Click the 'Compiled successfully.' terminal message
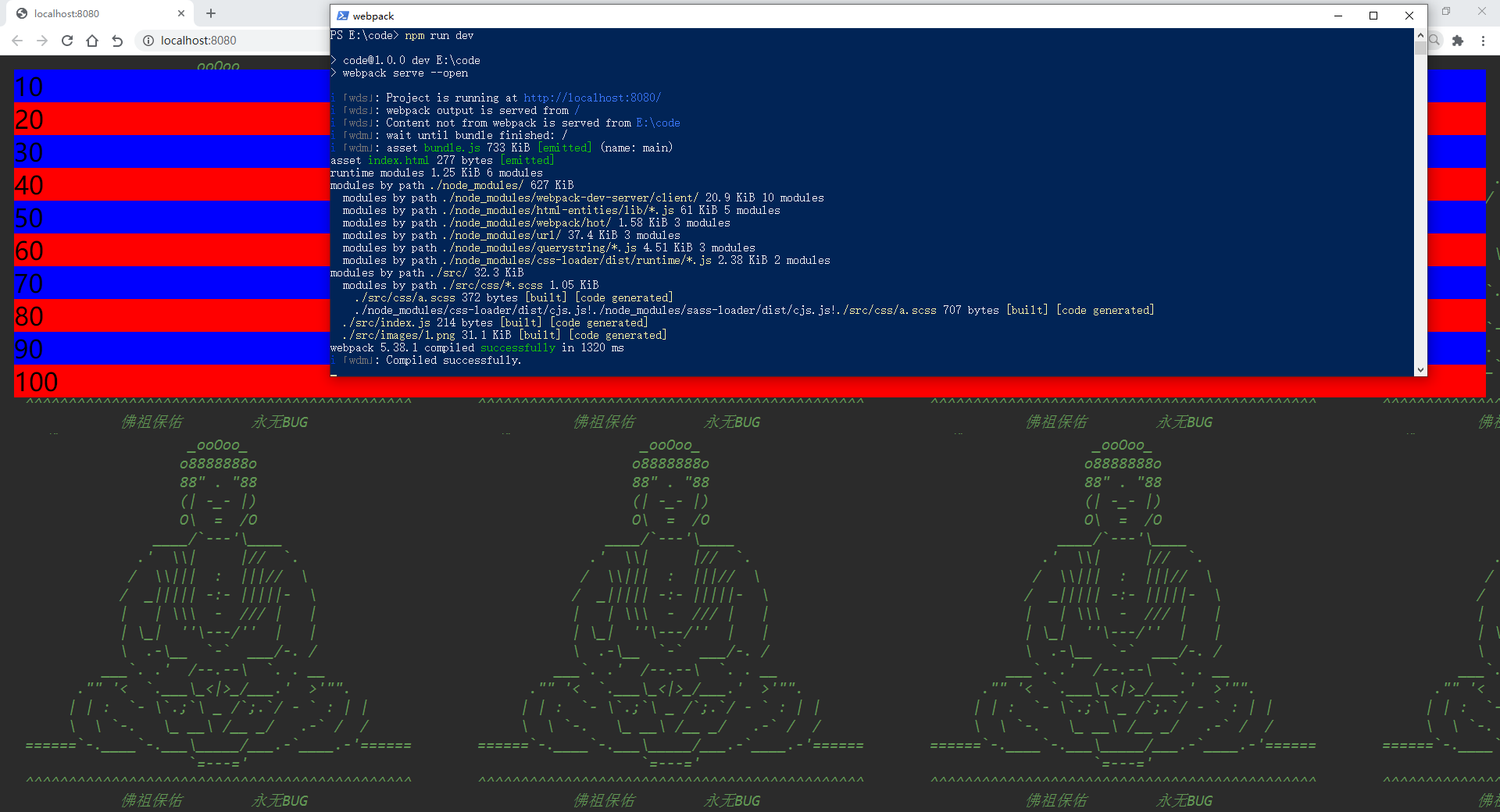This screenshot has width=1500, height=812. pos(453,360)
